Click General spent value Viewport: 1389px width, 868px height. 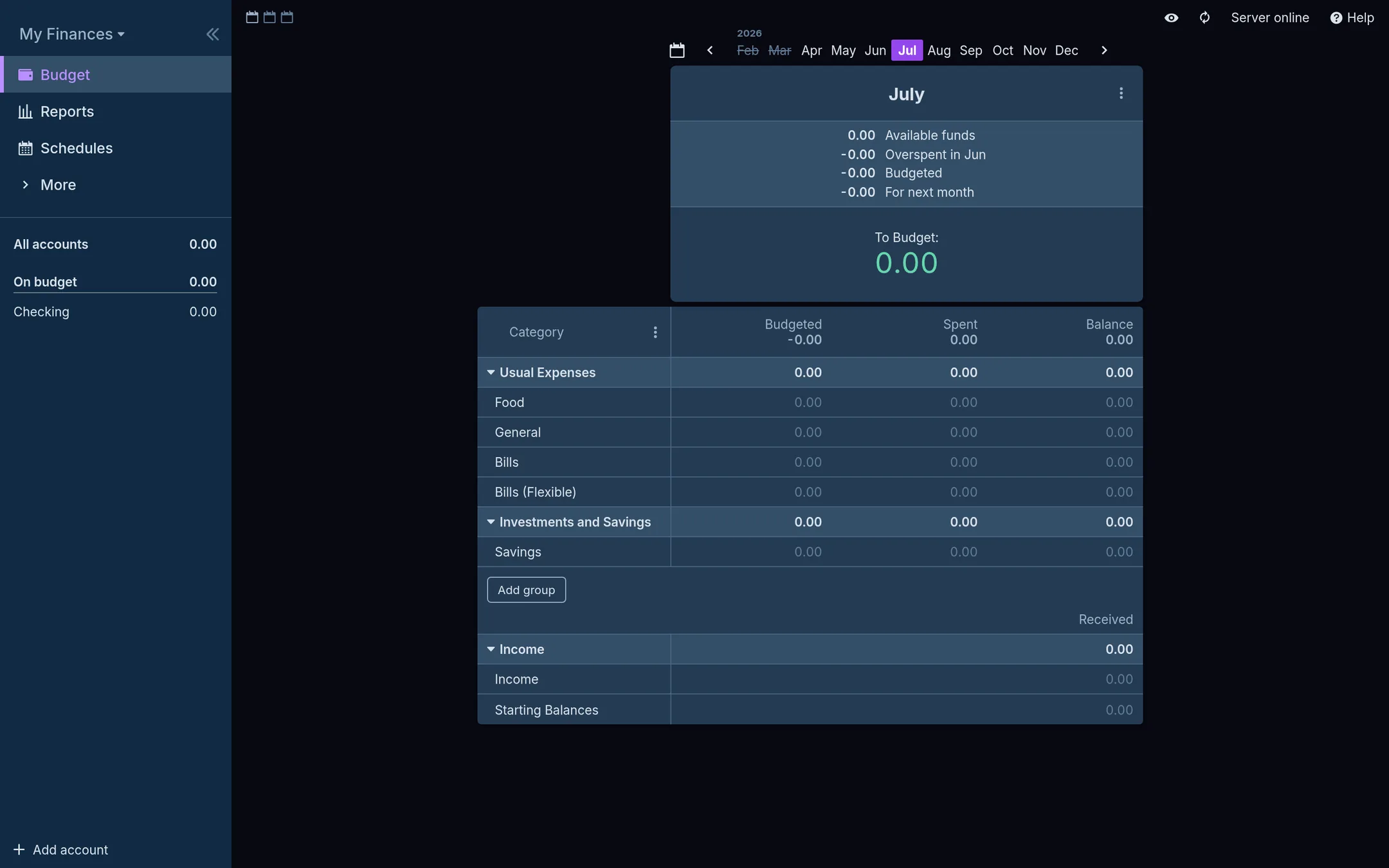[x=963, y=433]
